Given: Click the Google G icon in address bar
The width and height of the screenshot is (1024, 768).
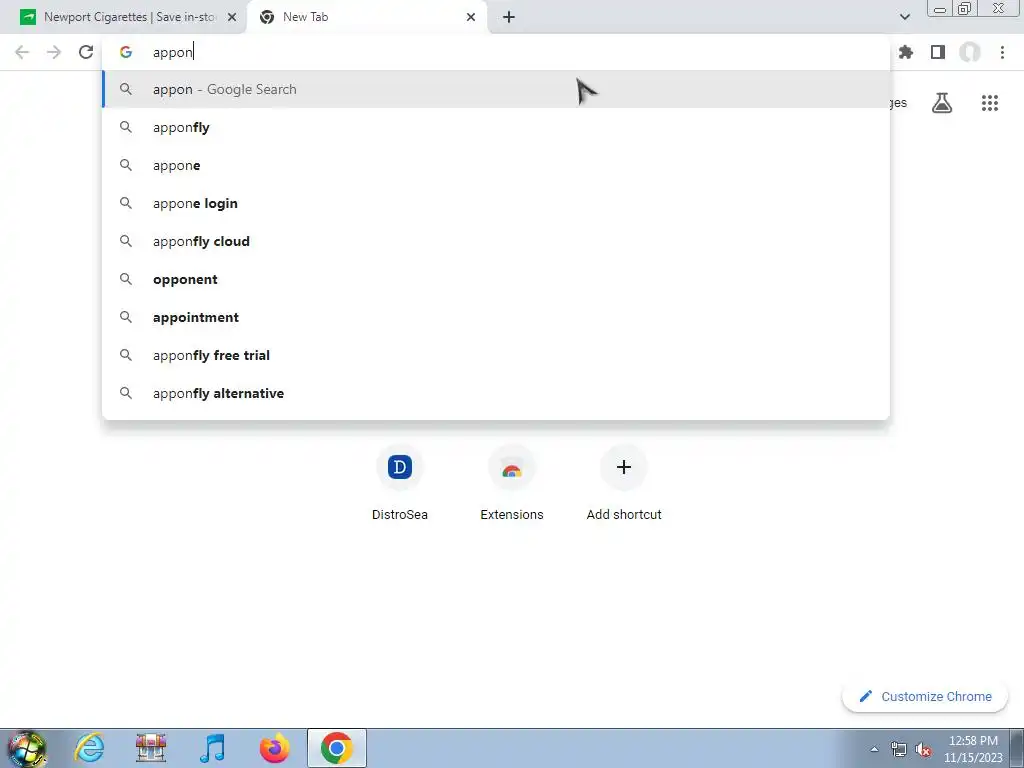Looking at the screenshot, I should tap(126, 52).
